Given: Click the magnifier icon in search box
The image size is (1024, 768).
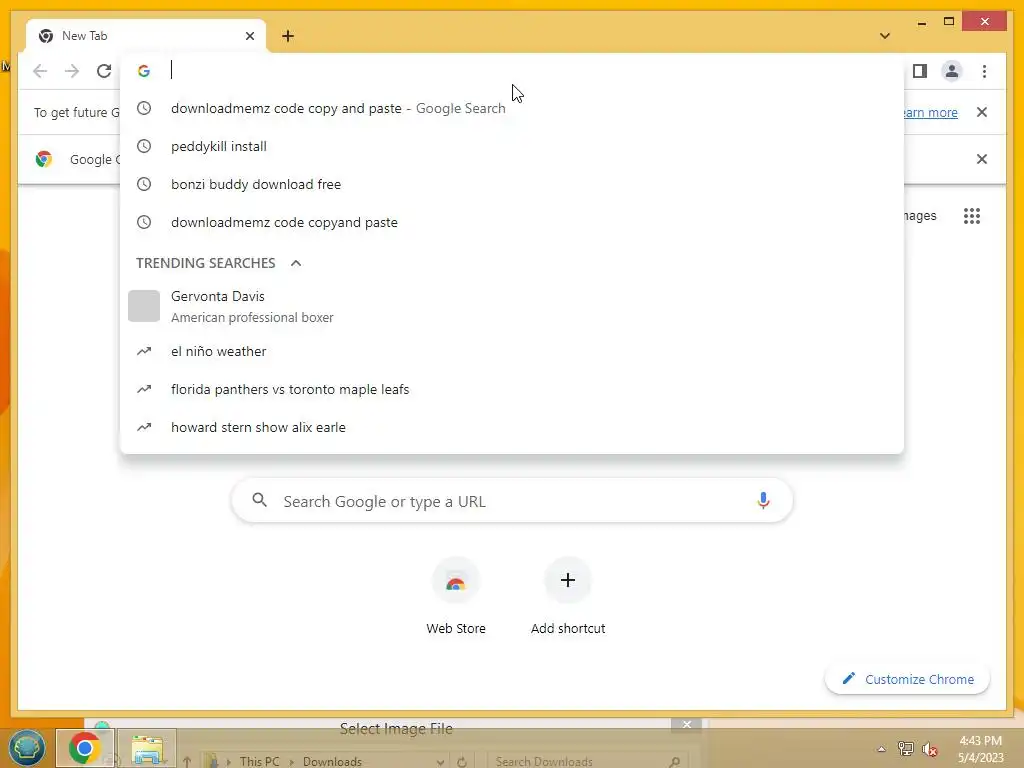Looking at the screenshot, I should [259, 500].
